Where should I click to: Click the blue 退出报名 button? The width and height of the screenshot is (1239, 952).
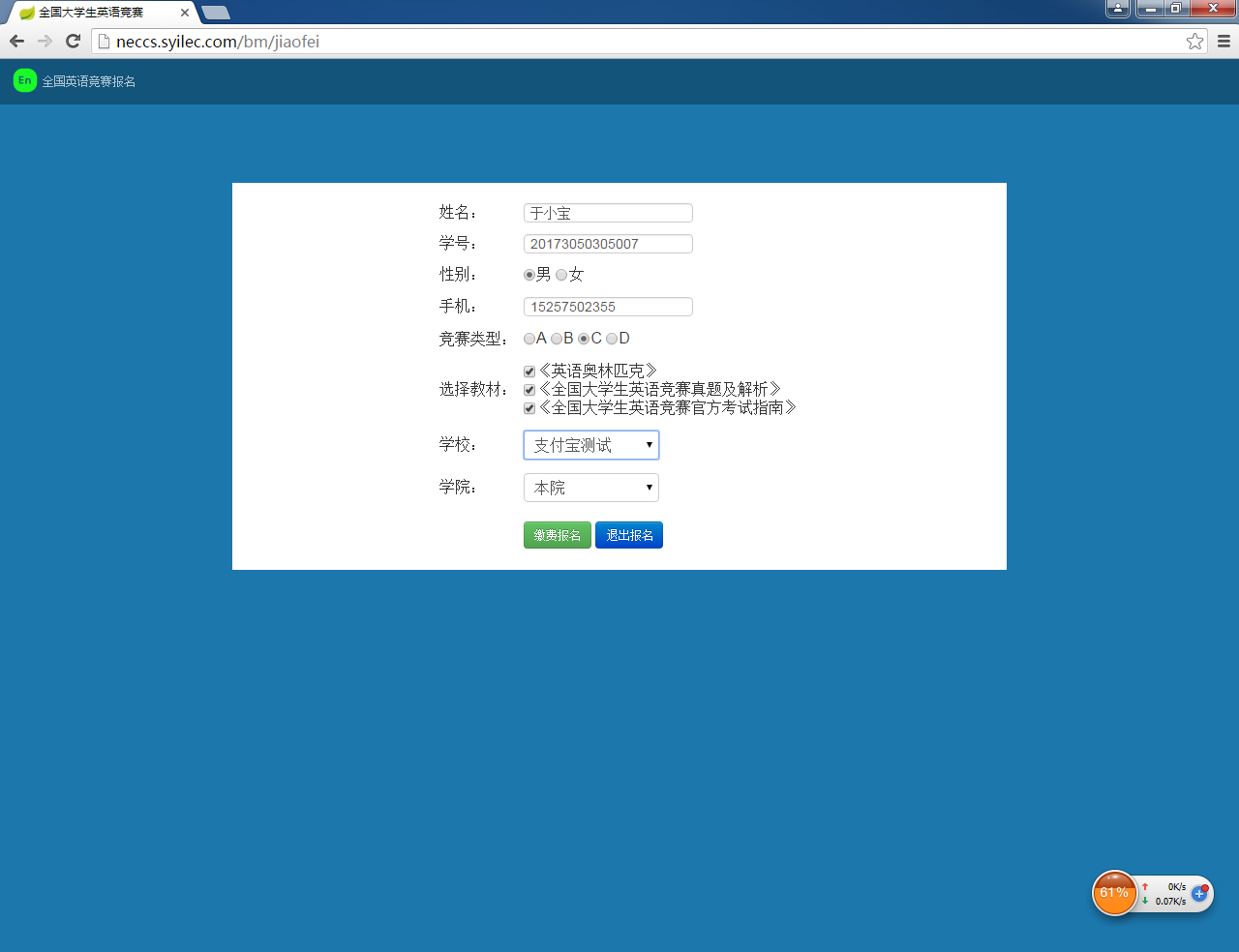pos(628,535)
